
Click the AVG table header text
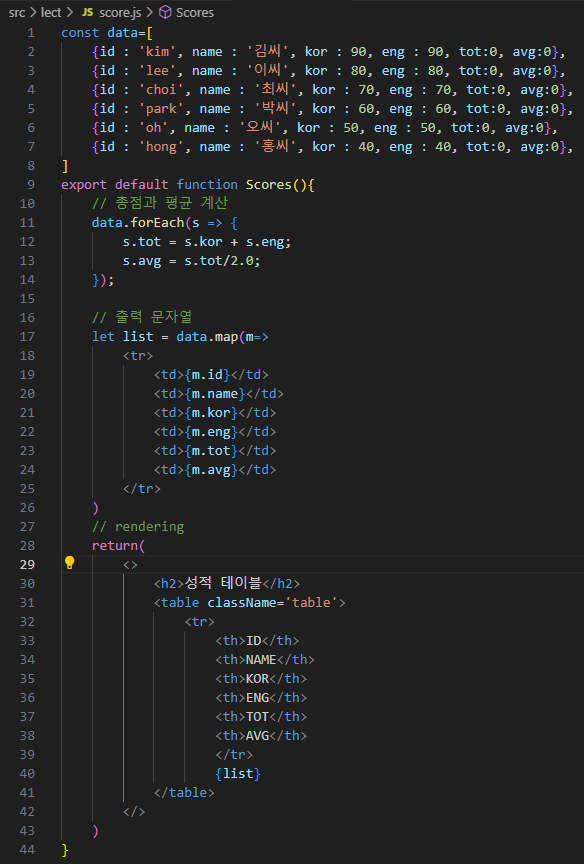tap(257, 736)
